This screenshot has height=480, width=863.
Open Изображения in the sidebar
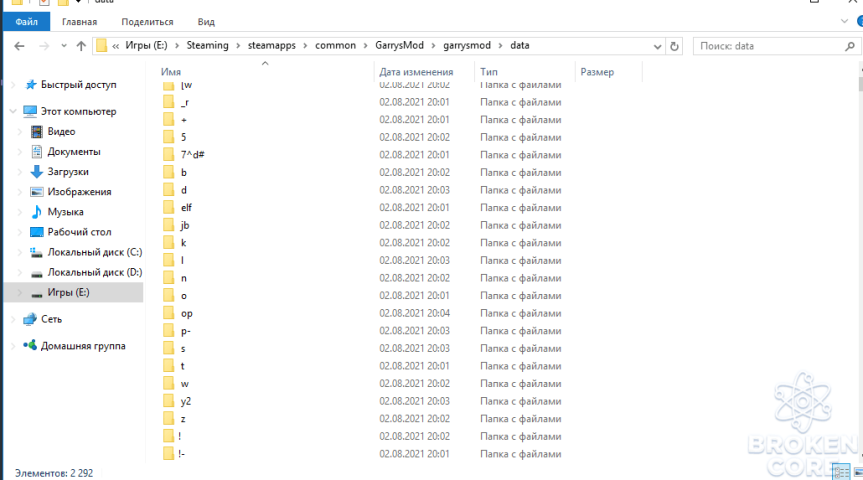tap(79, 192)
